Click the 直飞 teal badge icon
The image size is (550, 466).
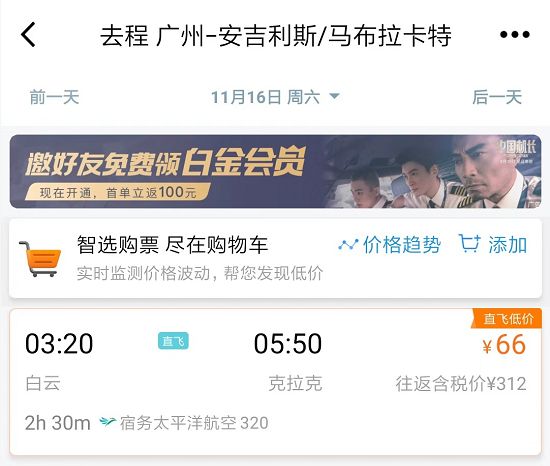(x=173, y=341)
